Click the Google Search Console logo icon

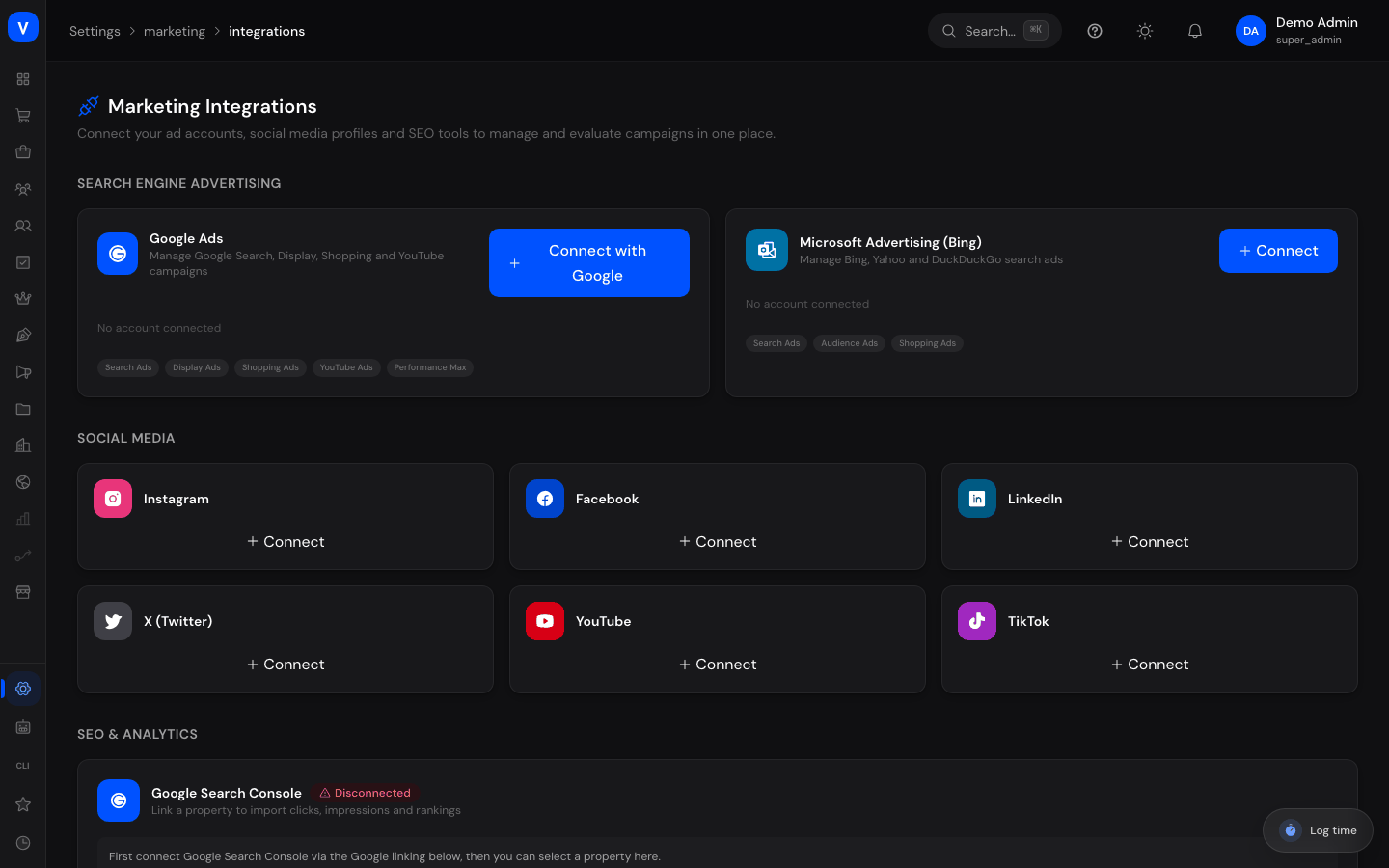point(119,800)
